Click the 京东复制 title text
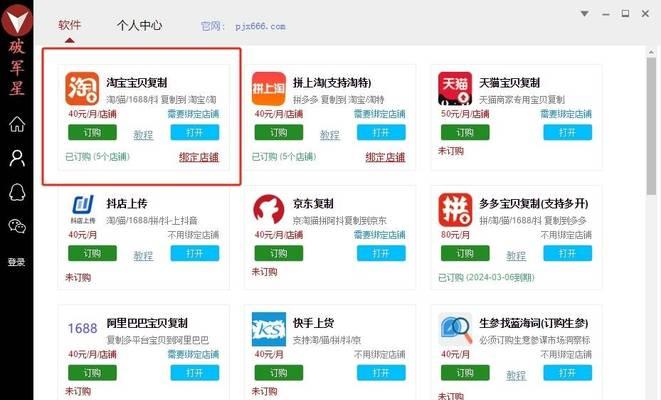This screenshot has width=661, height=400. click(313, 204)
